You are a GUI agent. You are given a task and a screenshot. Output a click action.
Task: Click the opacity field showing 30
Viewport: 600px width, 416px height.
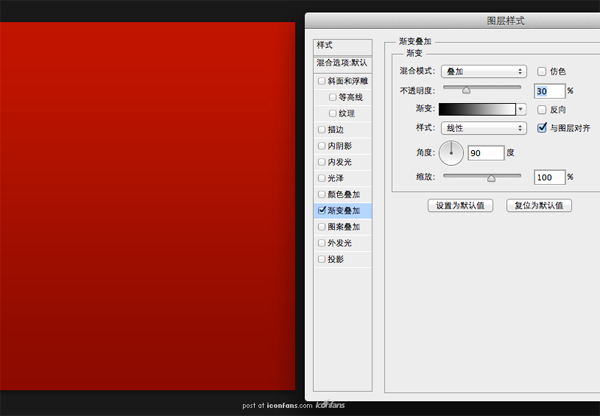pos(549,91)
